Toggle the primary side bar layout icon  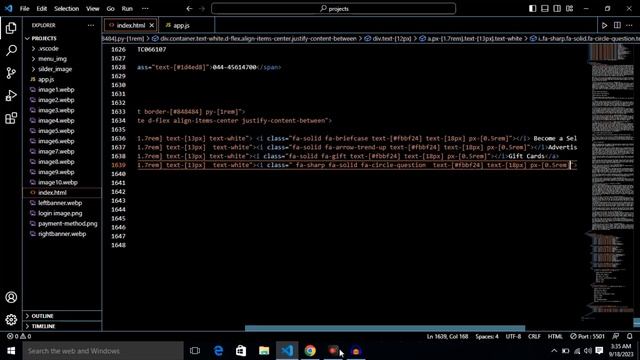[x=533, y=9]
